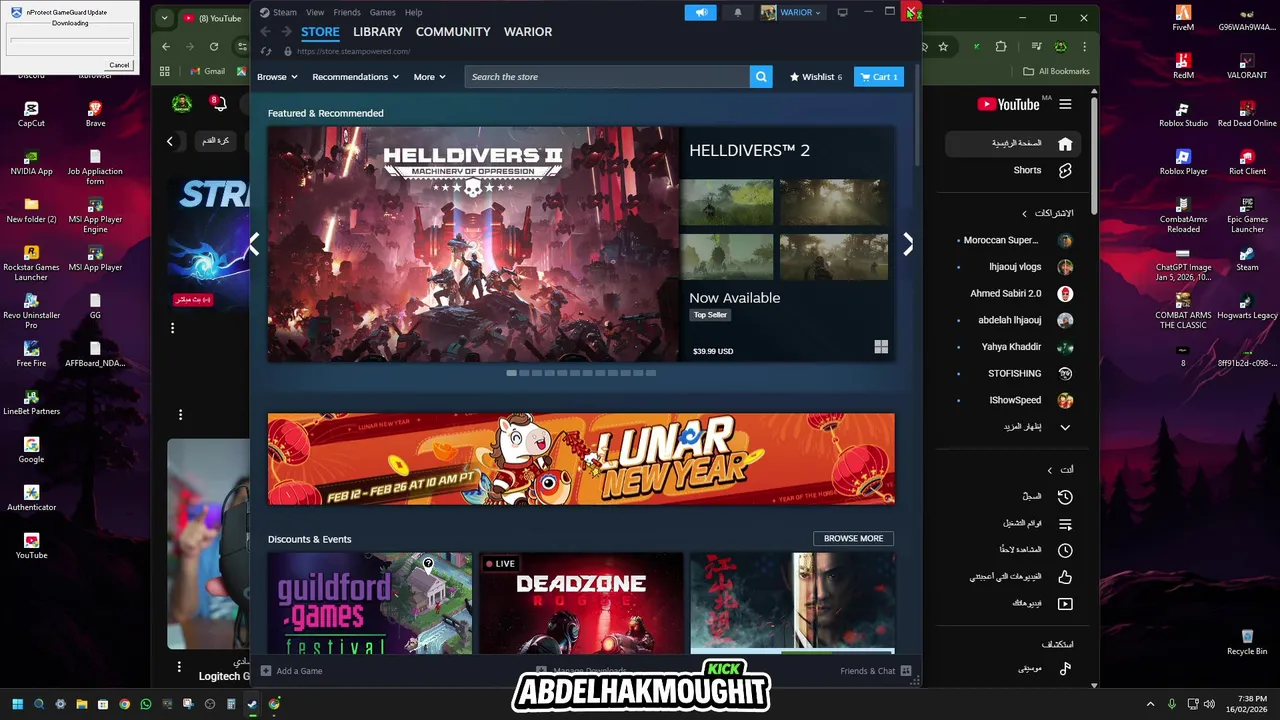The width and height of the screenshot is (1280, 720).
Task: Expand the More dropdown in Steam store
Action: tap(429, 77)
